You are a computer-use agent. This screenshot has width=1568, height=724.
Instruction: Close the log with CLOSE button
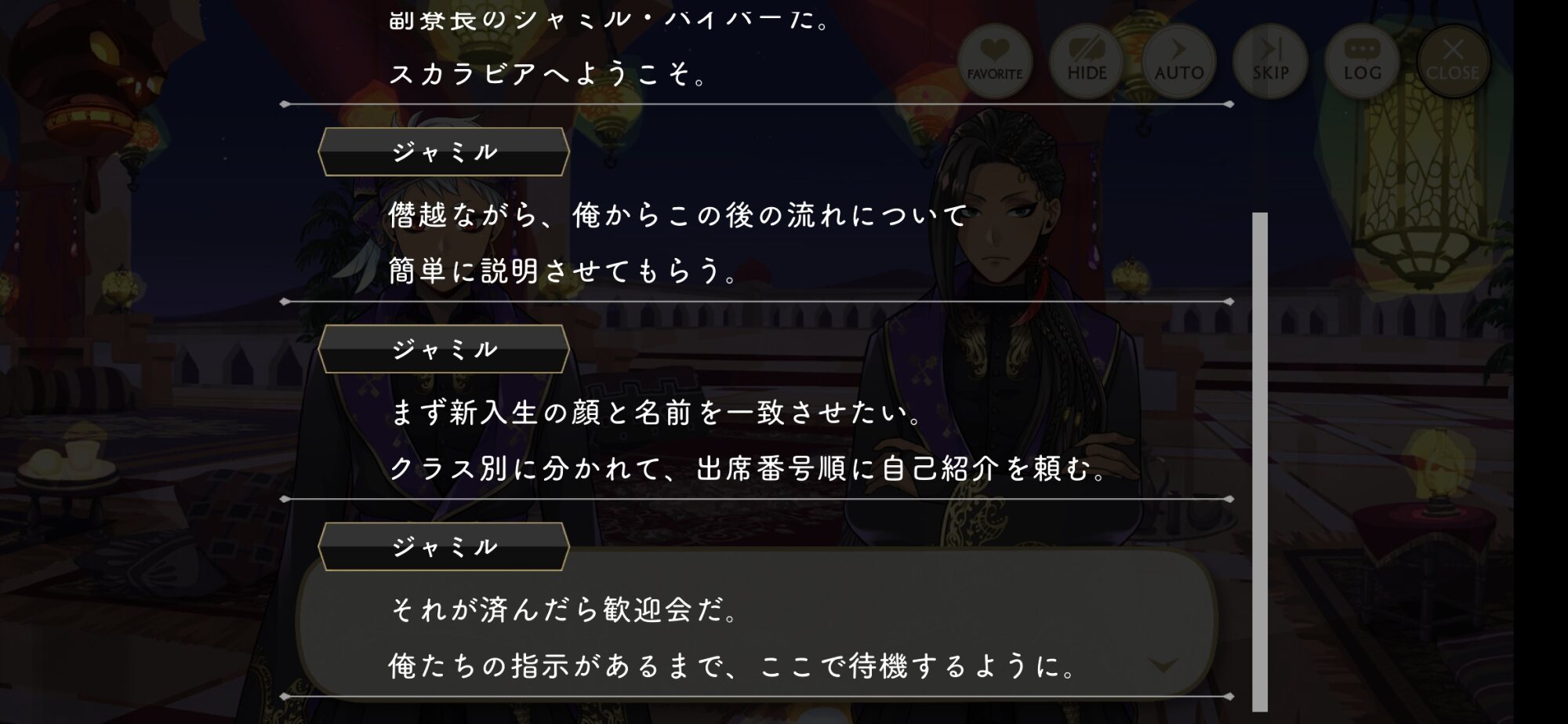tap(1453, 61)
